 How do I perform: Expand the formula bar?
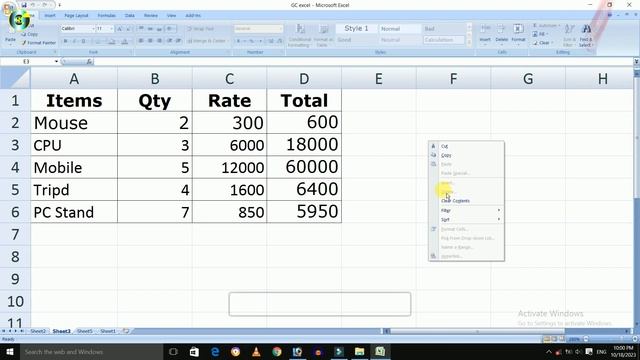coord(636,62)
